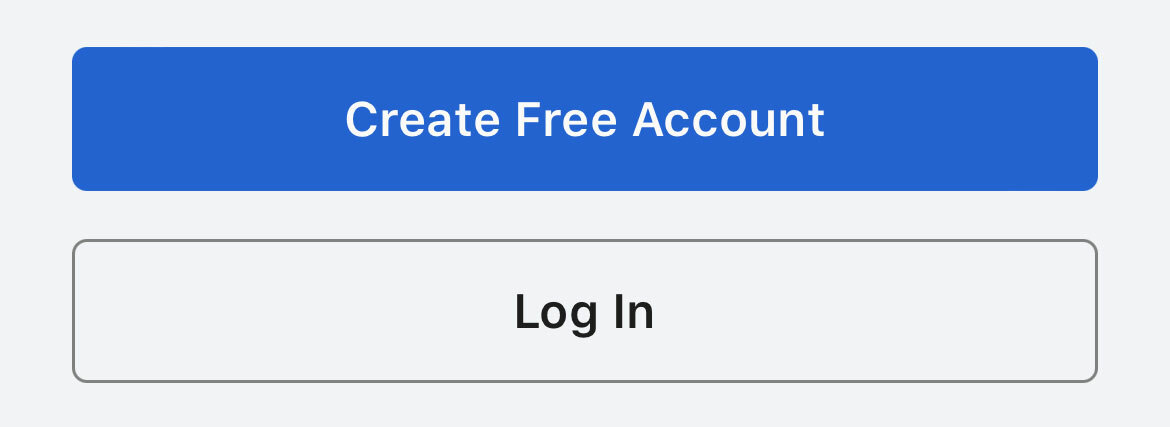
Task: Activate the secondary Log In button
Action: pos(584,311)
